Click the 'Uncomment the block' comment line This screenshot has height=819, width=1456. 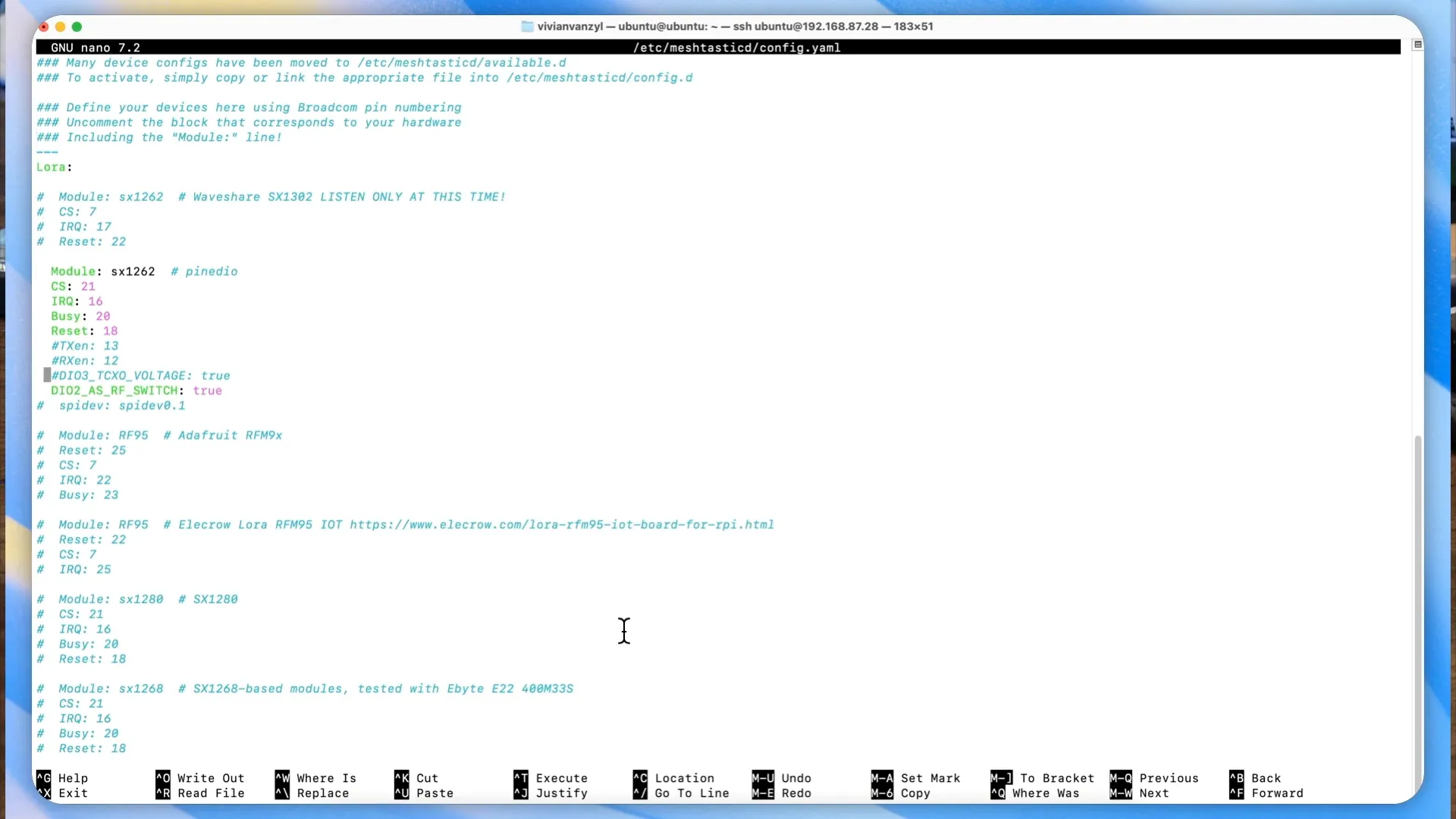click(249, 123)
